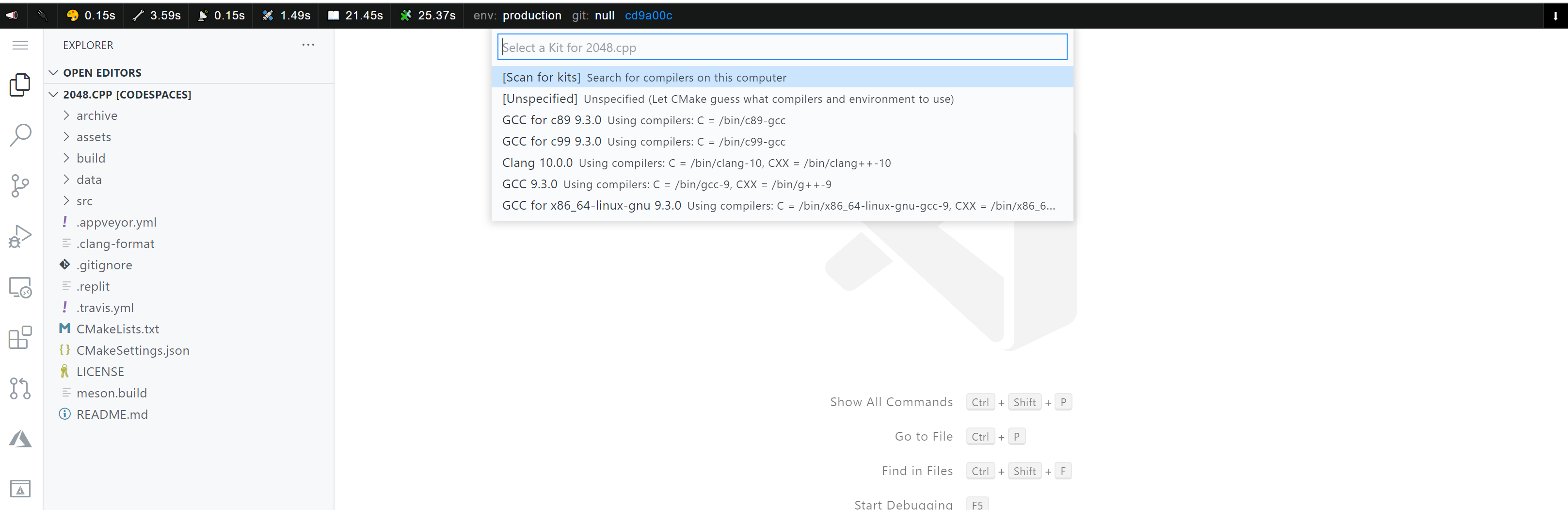Click the README.md info icon

(64, 414)
